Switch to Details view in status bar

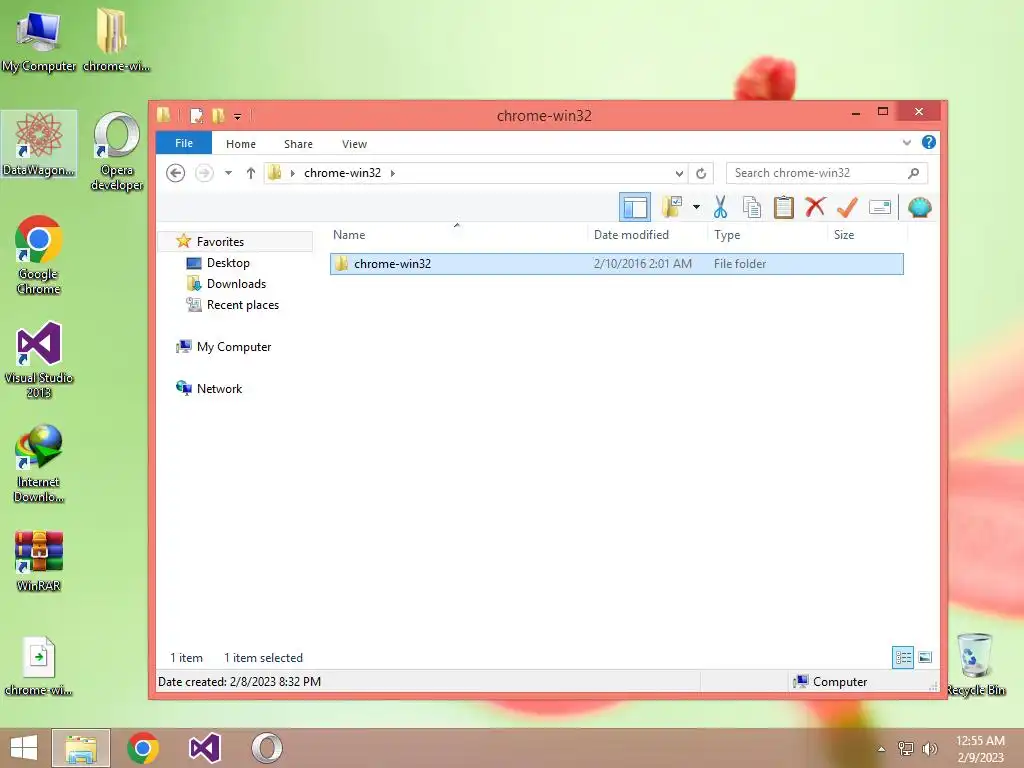coord(903,657)
